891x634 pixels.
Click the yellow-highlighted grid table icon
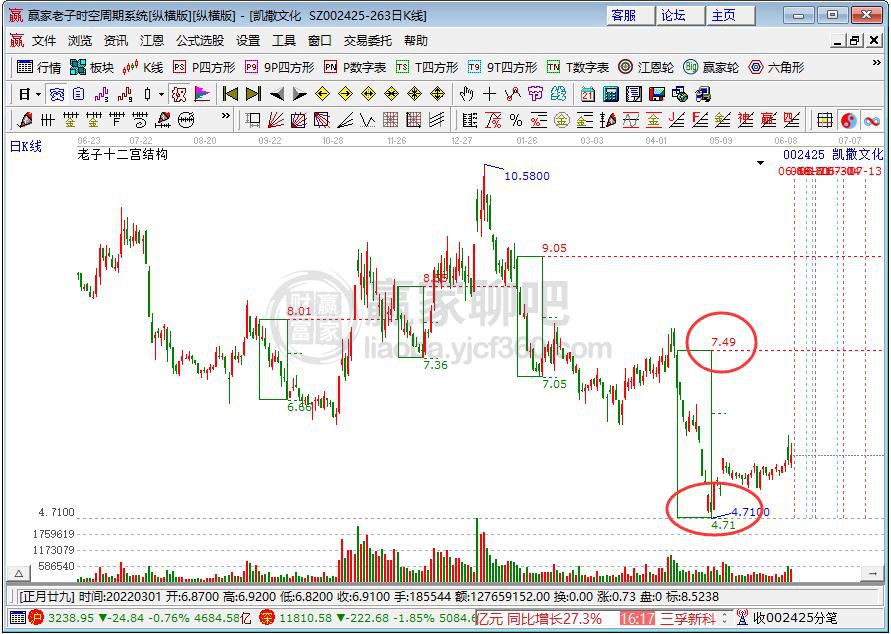pos(825,120)
